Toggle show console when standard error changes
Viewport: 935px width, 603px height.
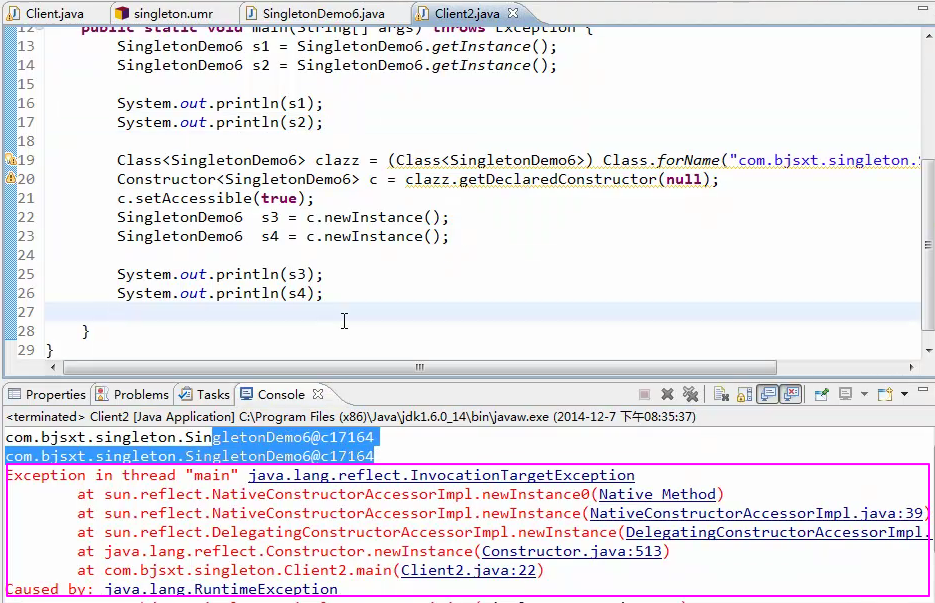pos(791,395)
